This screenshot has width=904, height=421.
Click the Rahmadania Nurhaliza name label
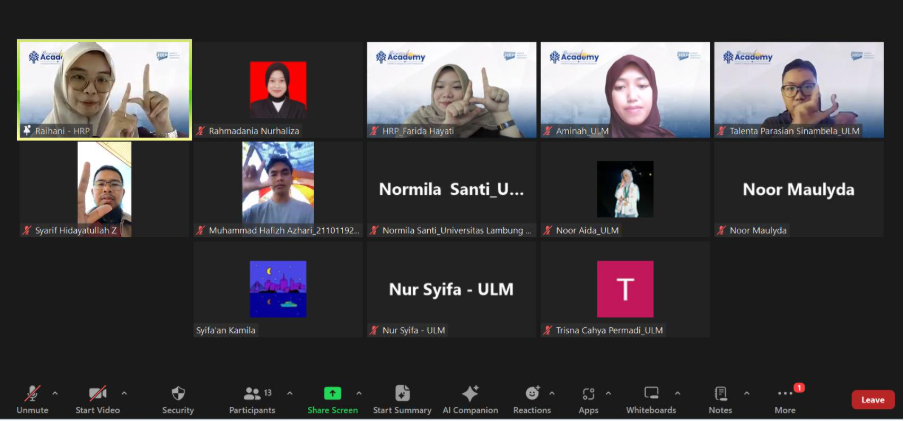254,131
